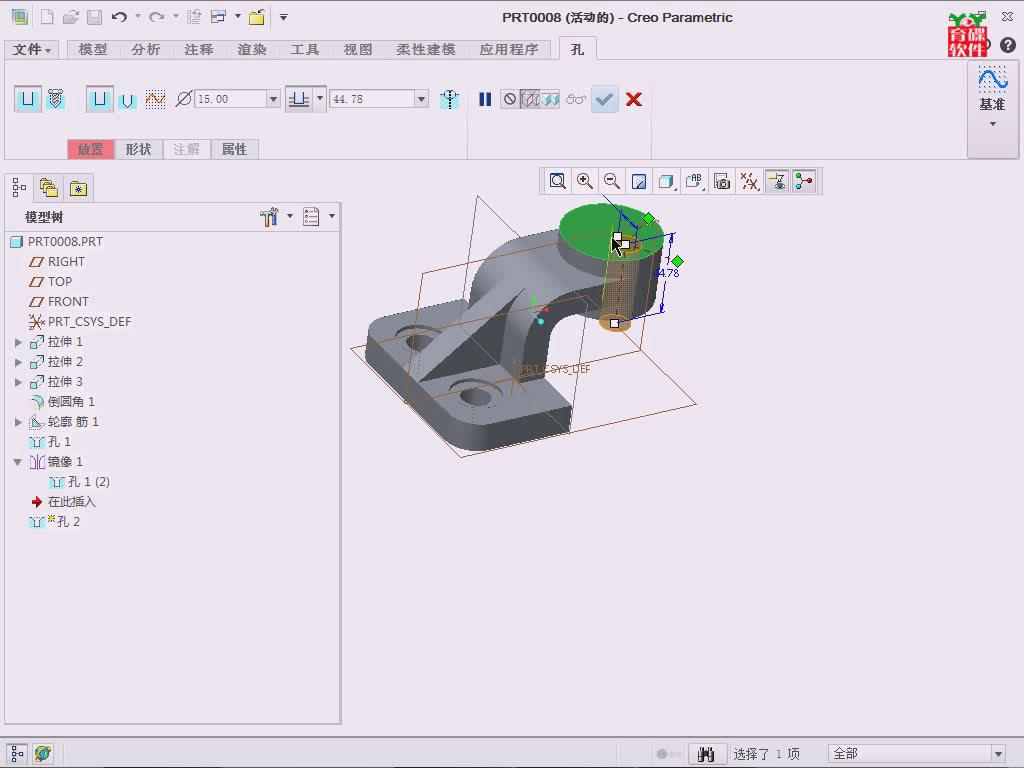The width and height of the screenshot is (1024, 768).
Task: Select the standard threaded hole type
Action: 56,99
